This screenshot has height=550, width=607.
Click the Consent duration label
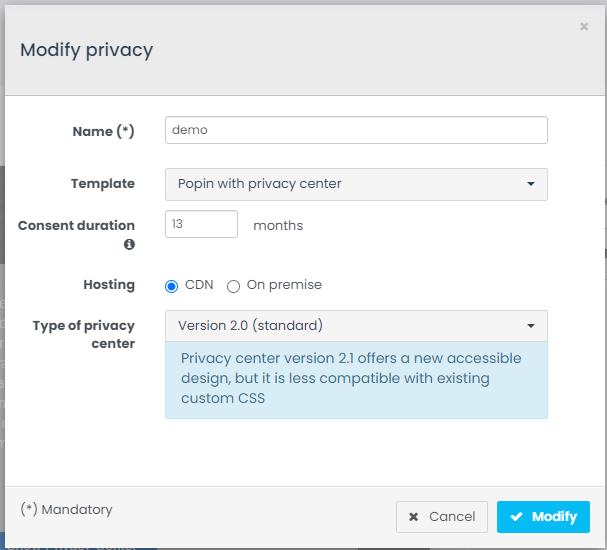(76, 226)
